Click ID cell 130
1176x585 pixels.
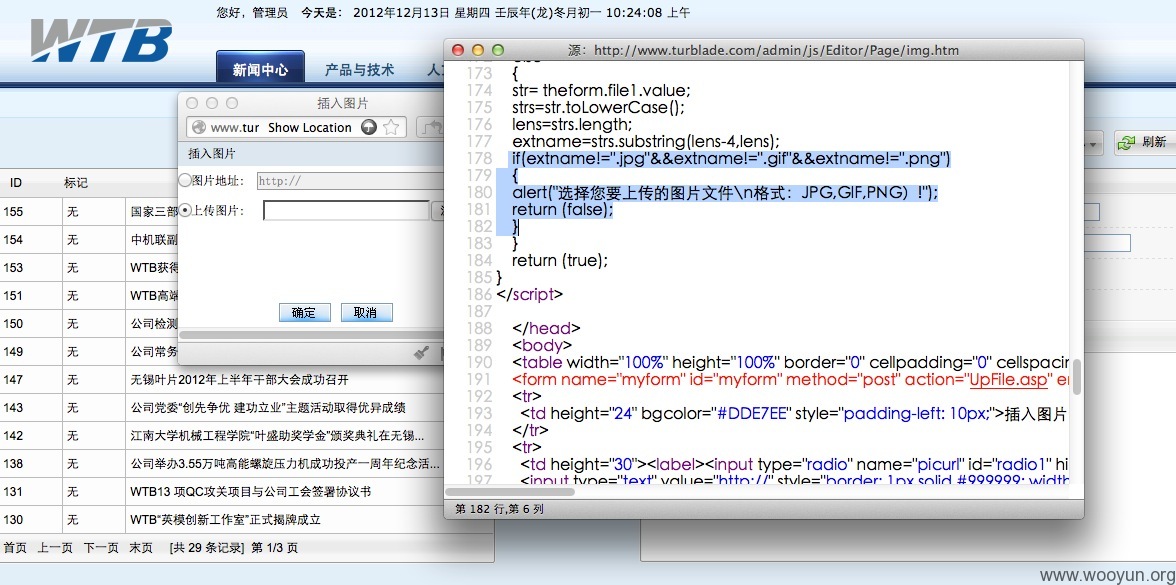[x=14, y=520]
